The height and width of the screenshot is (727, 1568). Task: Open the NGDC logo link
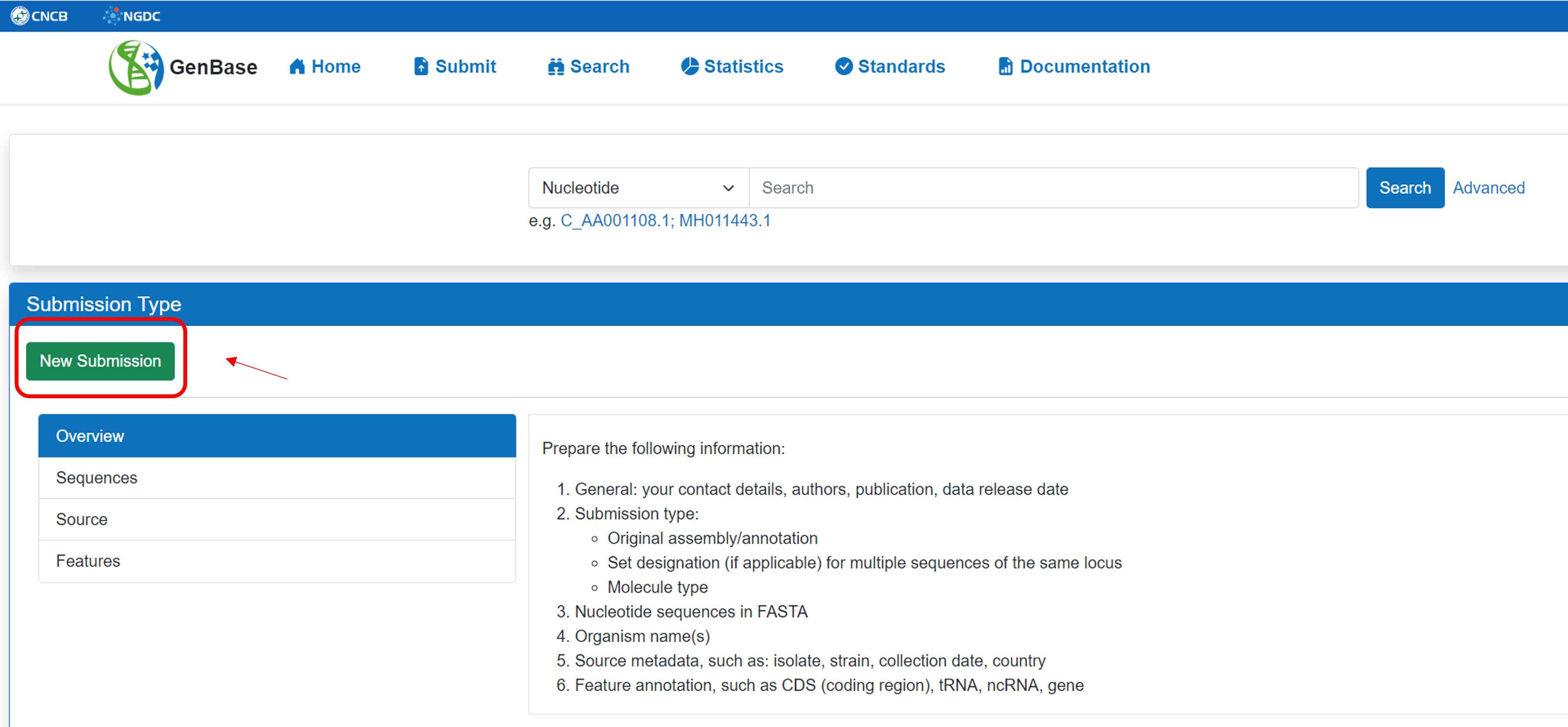(x=132, y=16)
